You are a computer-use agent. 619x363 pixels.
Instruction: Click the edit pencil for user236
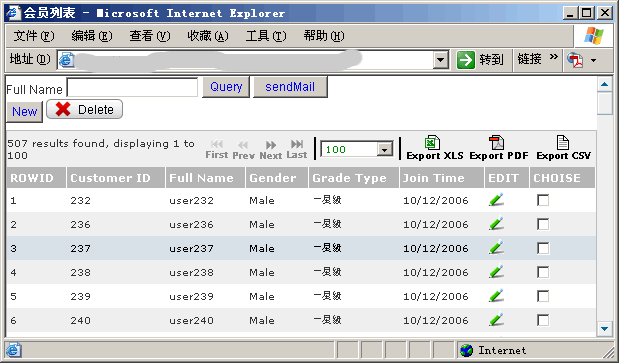496,224
